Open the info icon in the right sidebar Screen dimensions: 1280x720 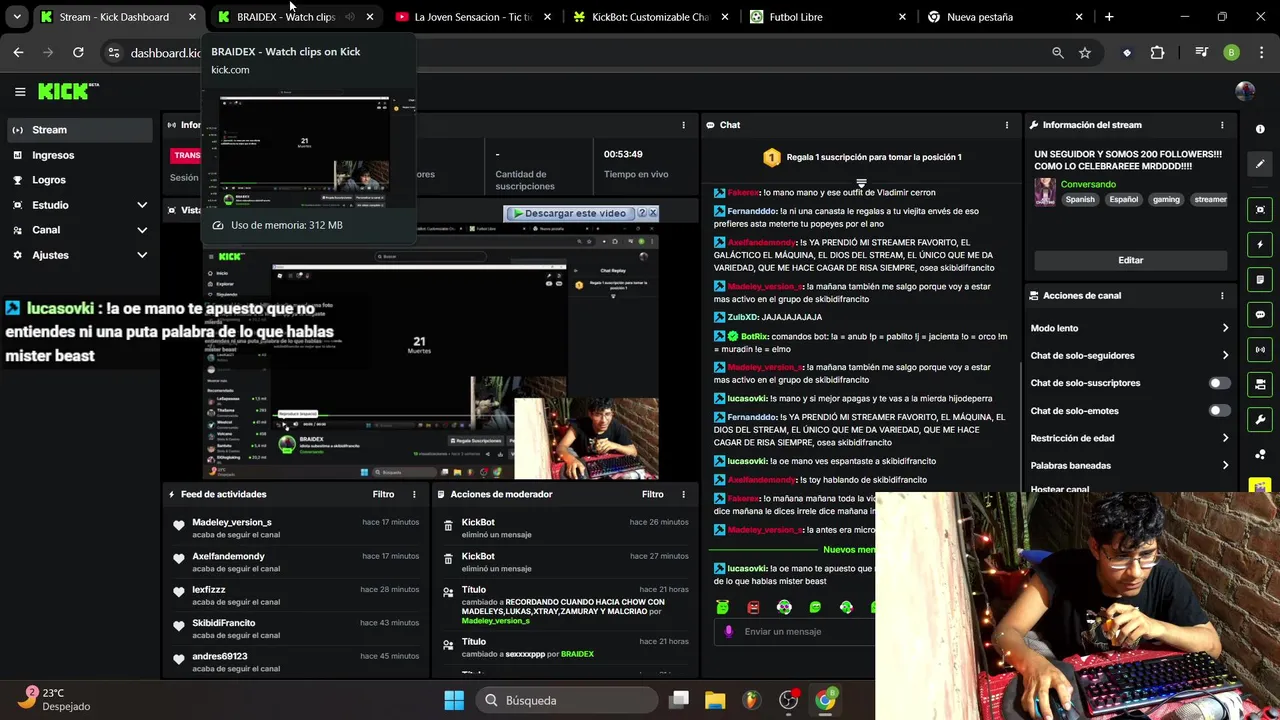click(x=1260, y=129)
